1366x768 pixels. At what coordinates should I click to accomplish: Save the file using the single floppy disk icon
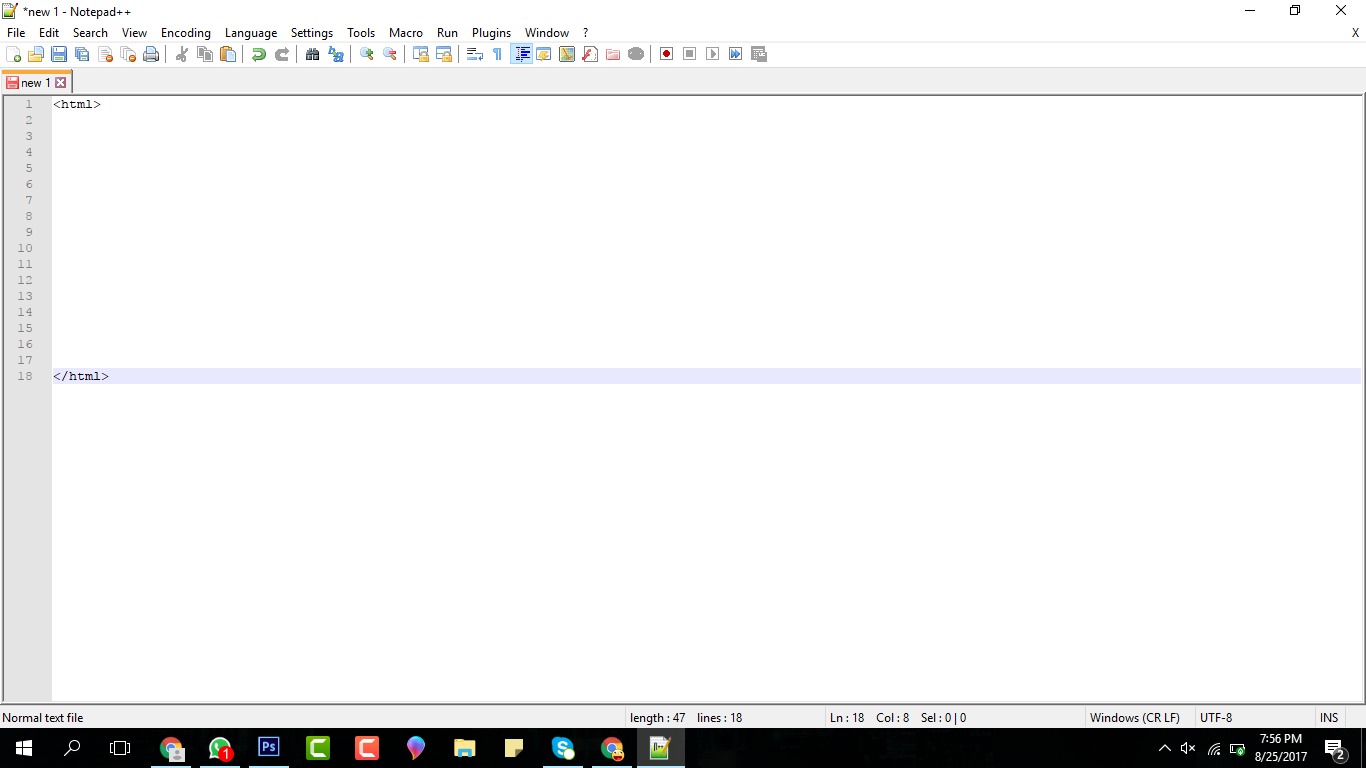pyautogui.click(x=59, y=54)
